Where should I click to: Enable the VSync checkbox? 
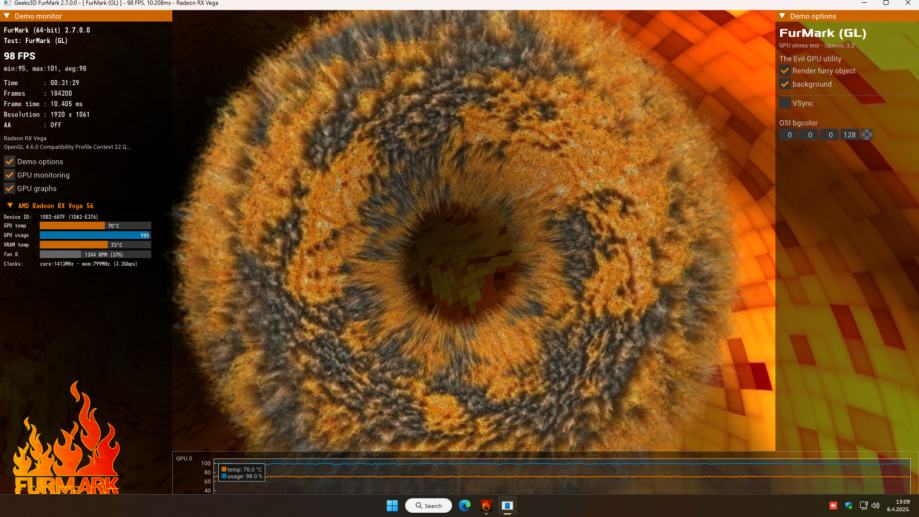pos(785,103)
